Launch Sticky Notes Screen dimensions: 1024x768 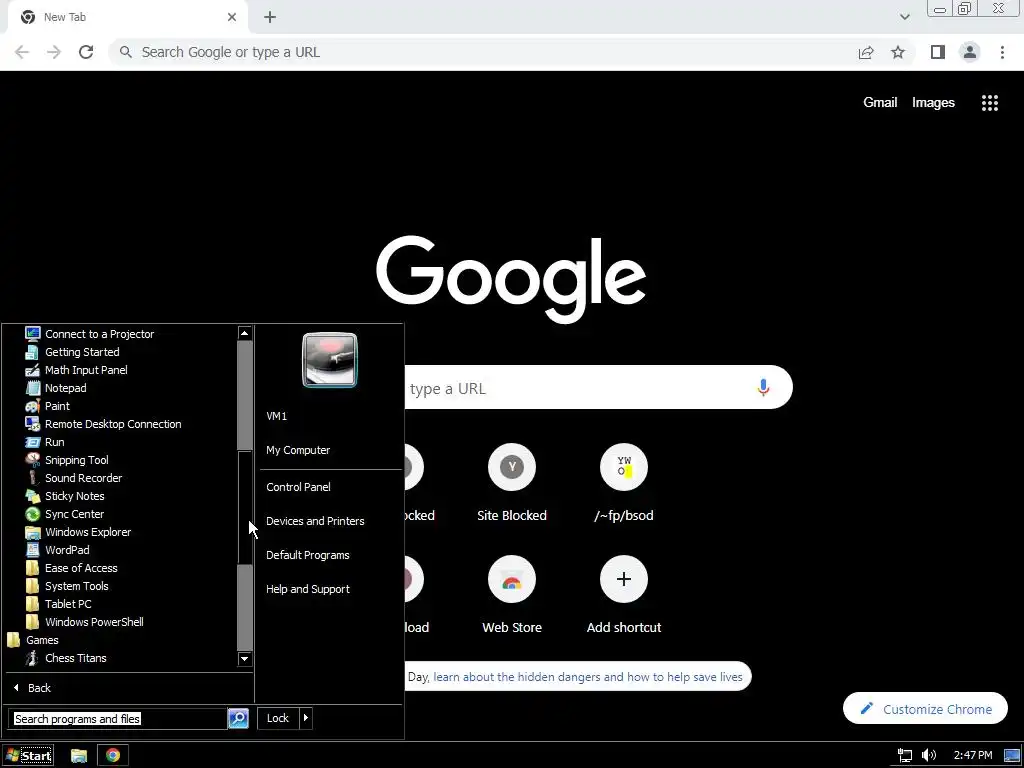(65, 496)
